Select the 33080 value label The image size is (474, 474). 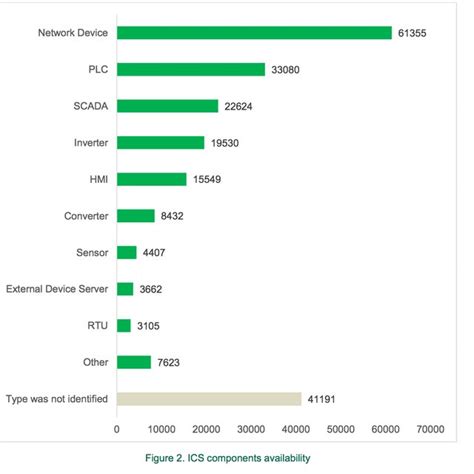tap(285, 70)
